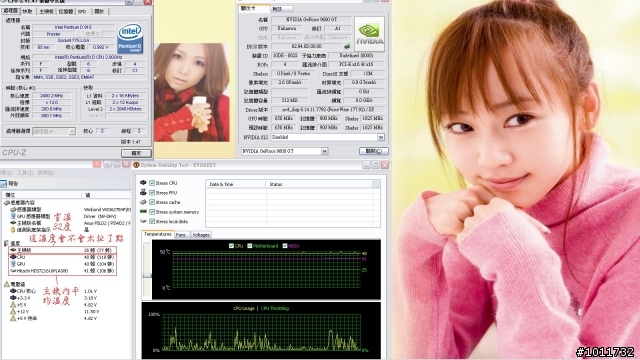The image size is (640, 360).
Task: Click the Intel Pentium D logo in CPU-Z
Action: pos(130,38)
